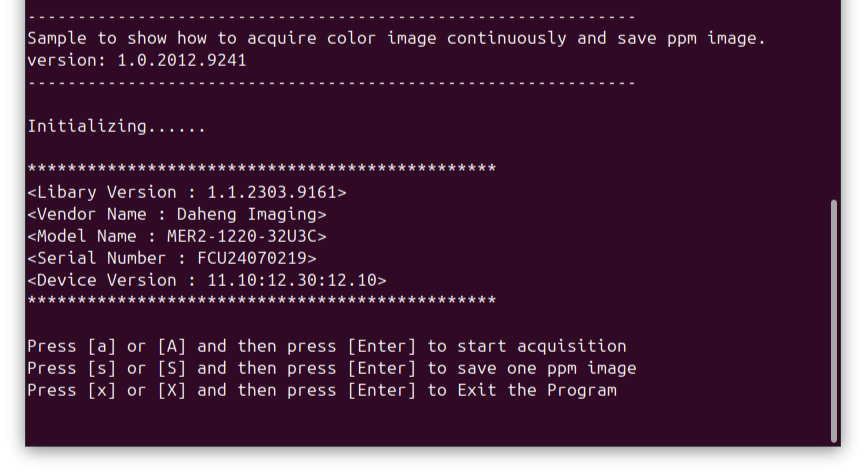Click the words "start acquisition"
The image size is (866, 475).
(541, 346)
